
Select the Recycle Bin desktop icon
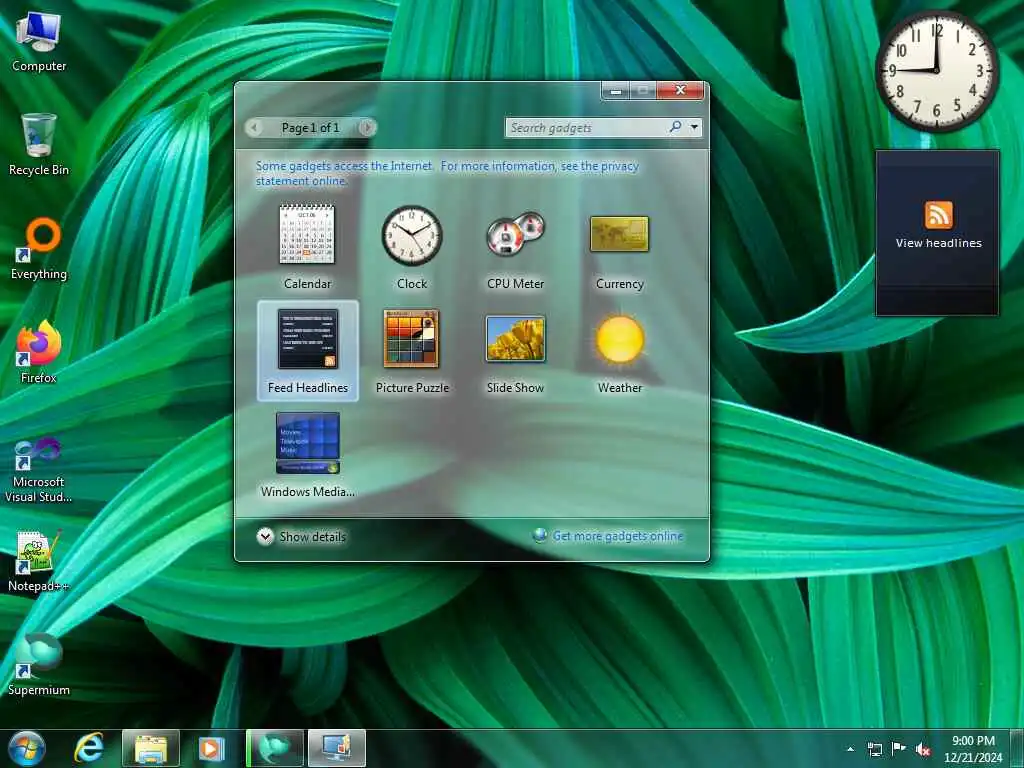(39, 145)
